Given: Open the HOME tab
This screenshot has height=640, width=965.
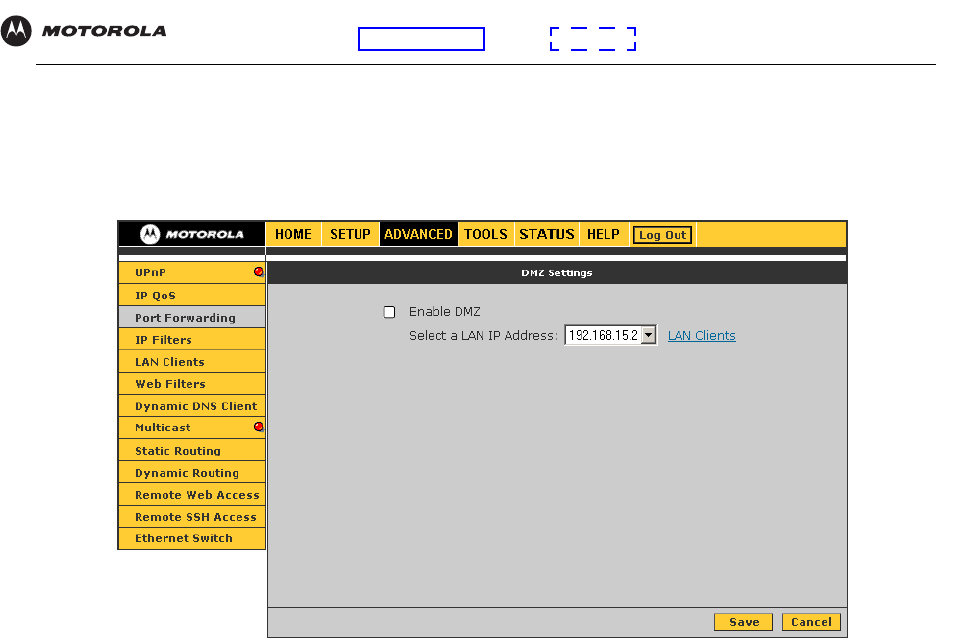Looking at the screenshot, I should coord(294,234).
